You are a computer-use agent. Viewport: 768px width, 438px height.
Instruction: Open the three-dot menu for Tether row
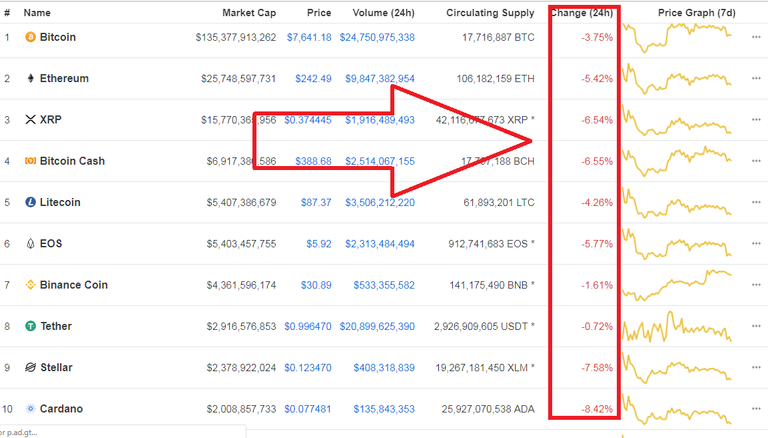coord(756,326)
